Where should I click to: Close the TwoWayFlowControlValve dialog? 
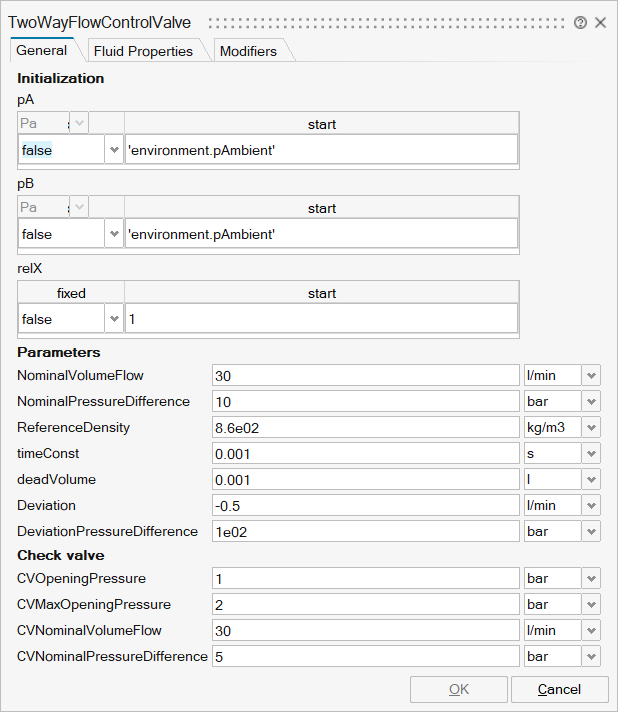point(601,22)
